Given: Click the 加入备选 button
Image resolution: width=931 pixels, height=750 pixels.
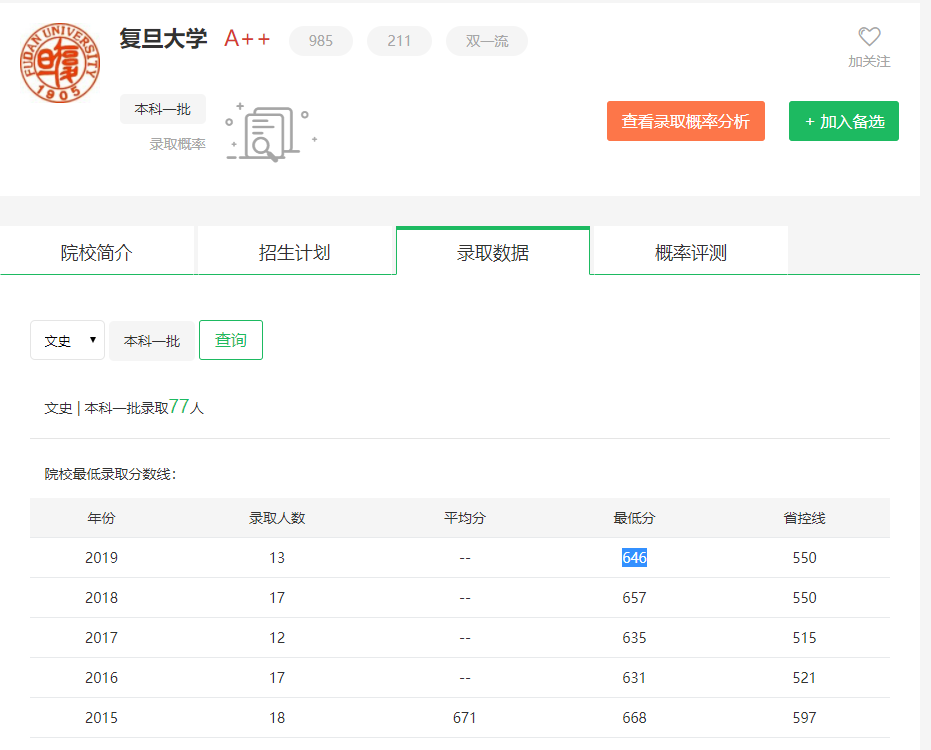Looking at the screenshot, I should 844,121.
